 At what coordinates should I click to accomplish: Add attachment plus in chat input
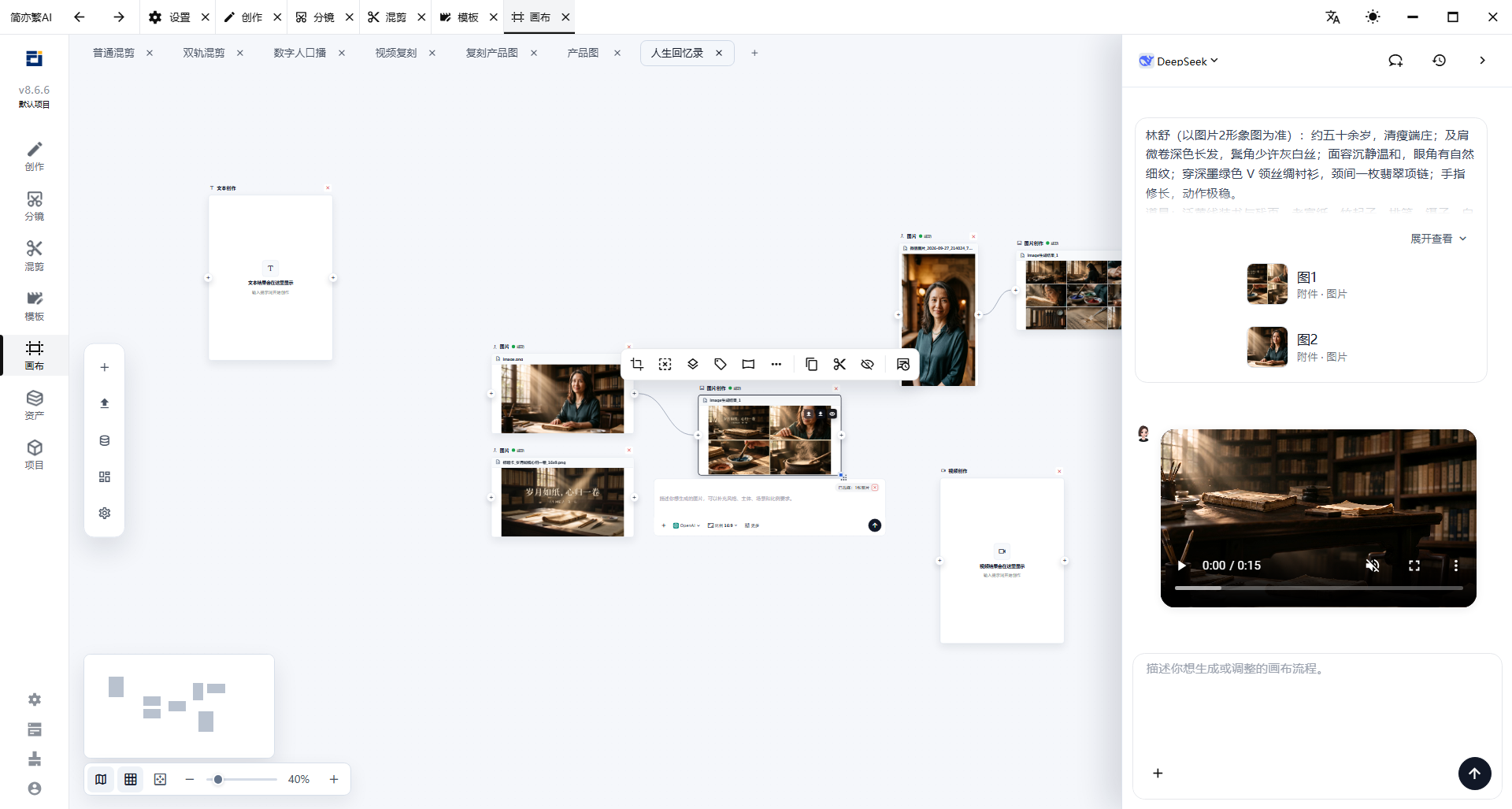pyautogui.click(x=1158, y=774)
